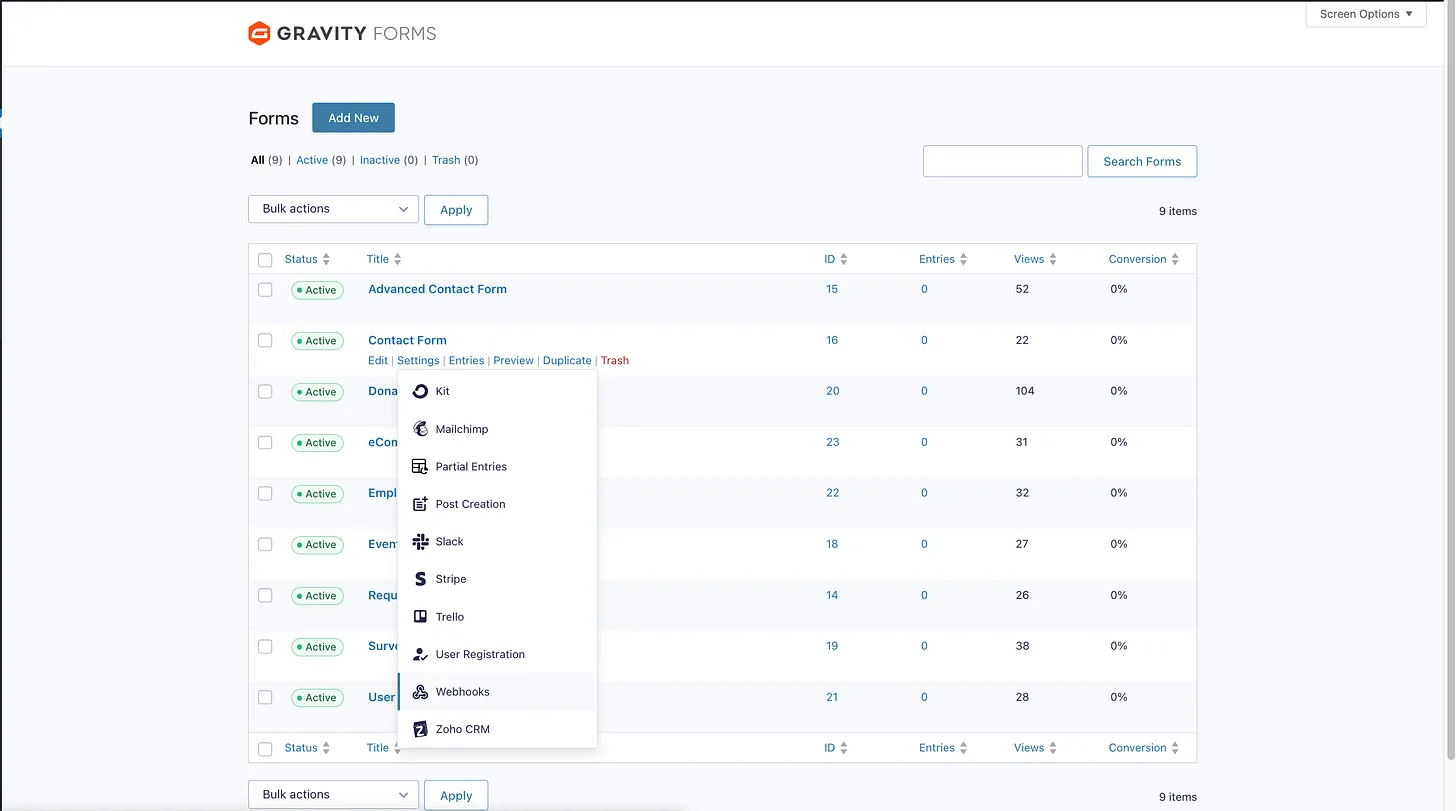Check the Contact Form row checkbox
1456x811 pixels.
click(x=265, y=341)
